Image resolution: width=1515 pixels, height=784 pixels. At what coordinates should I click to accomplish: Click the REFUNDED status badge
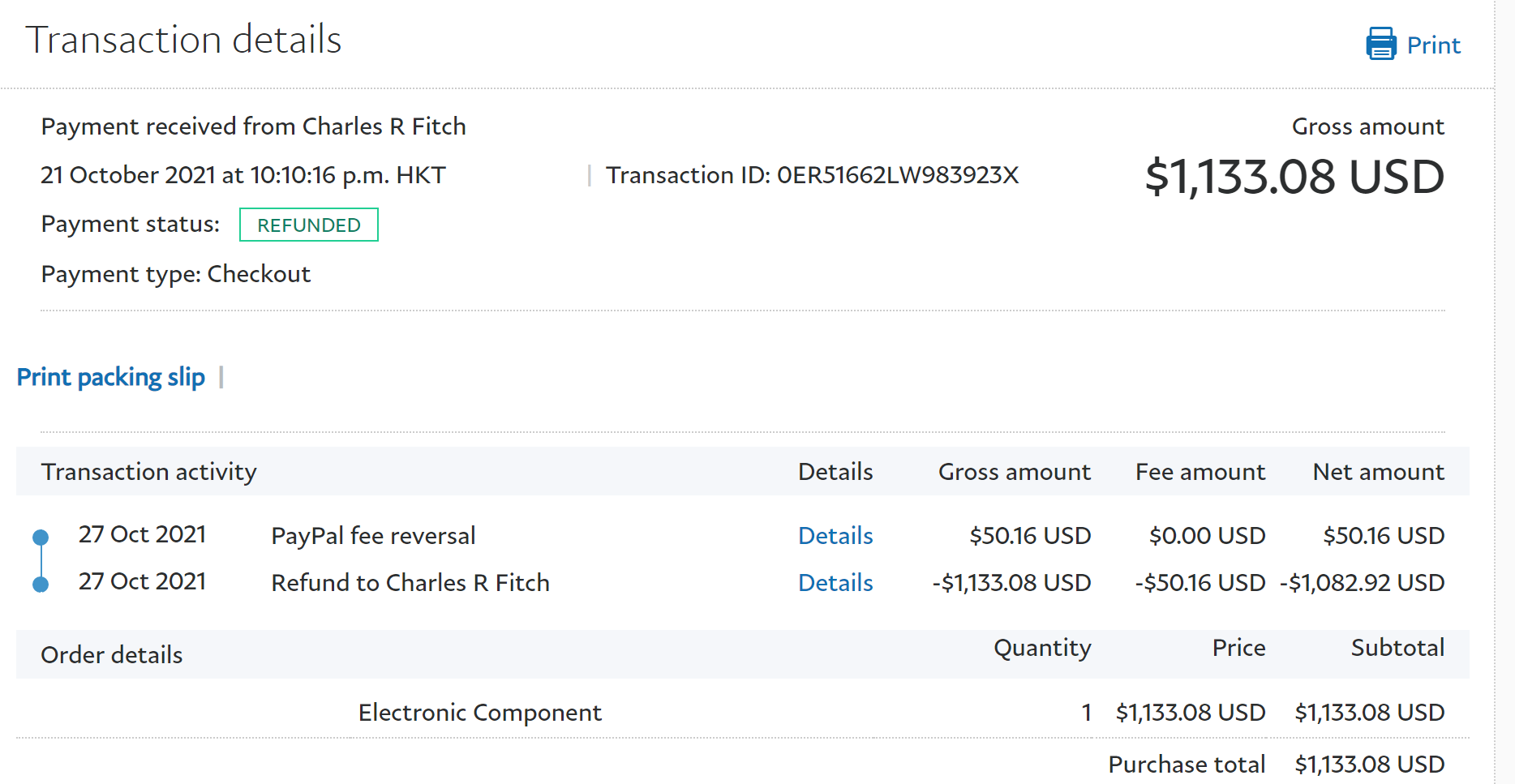tap(308, 225)
